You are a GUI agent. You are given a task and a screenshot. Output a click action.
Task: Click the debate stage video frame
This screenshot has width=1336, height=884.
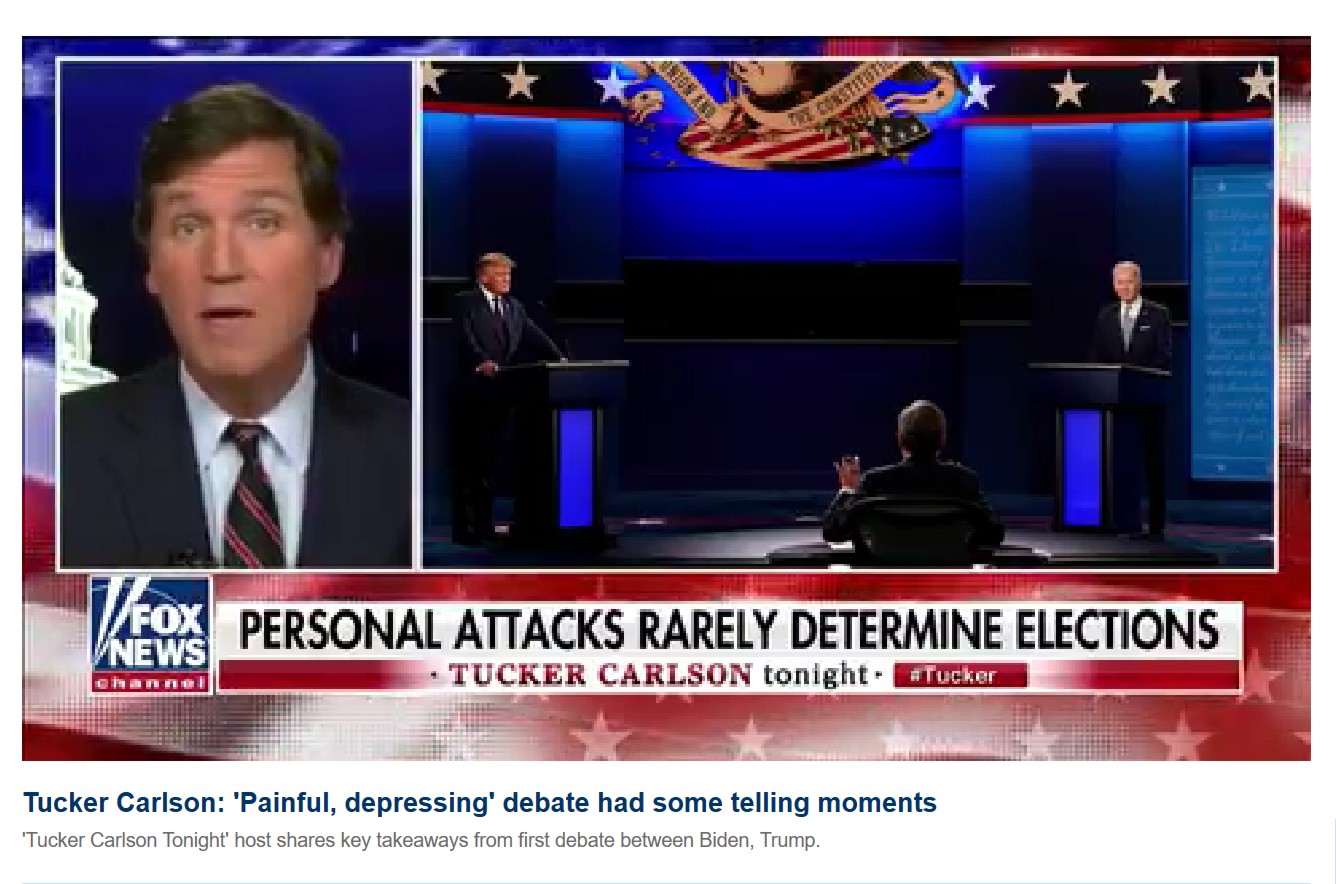coord(848,314)
